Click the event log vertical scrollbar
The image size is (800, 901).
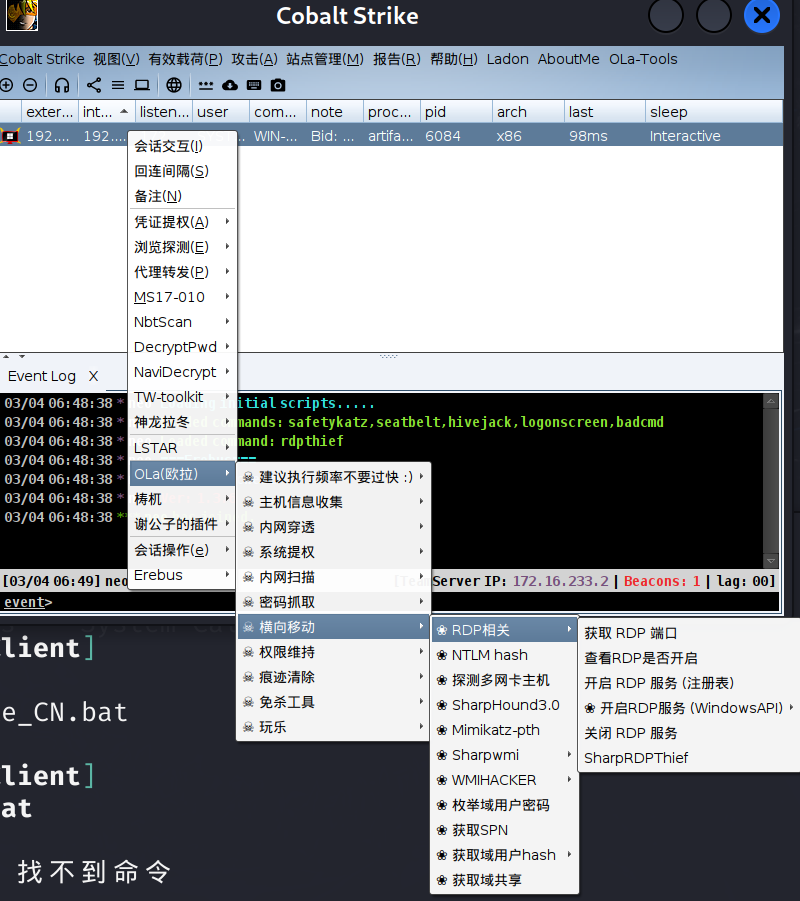click(771, 480)
